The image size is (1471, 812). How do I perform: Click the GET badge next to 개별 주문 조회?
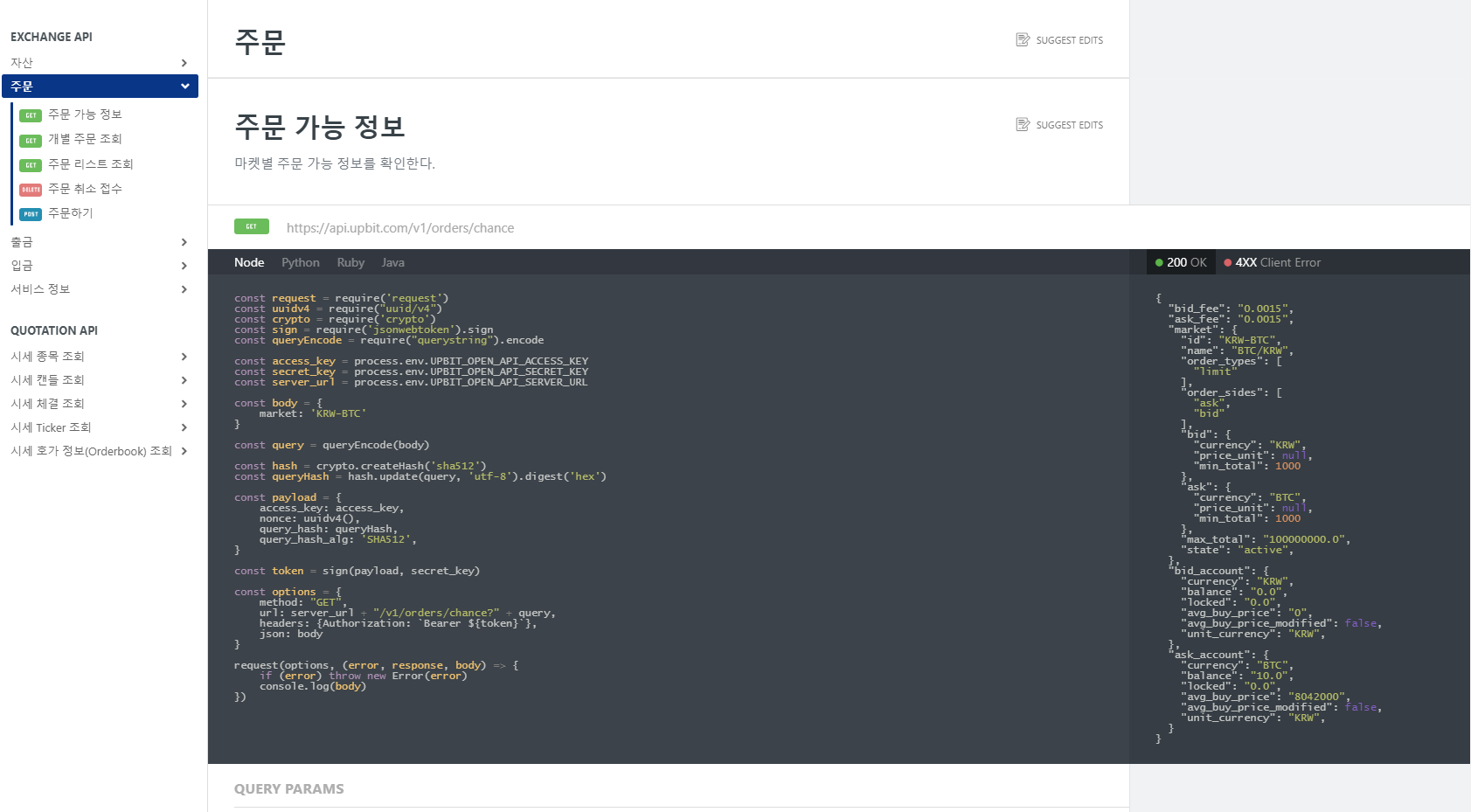(x=31, y=140)
